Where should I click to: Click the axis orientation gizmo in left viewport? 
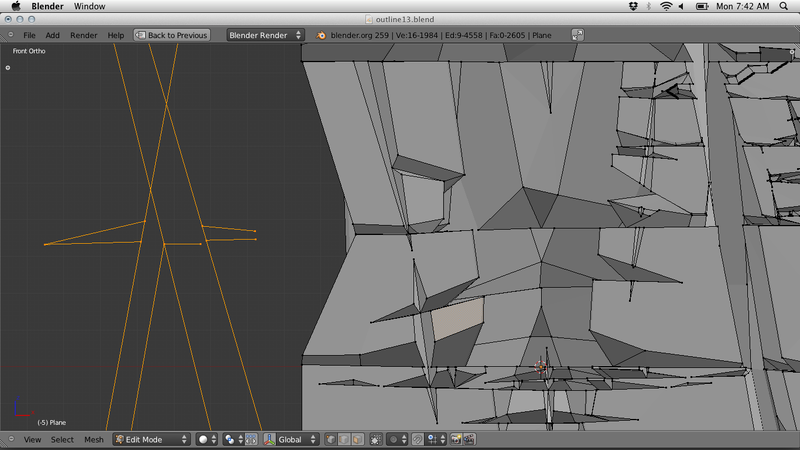pyautogui.click(x=23, y=407)
